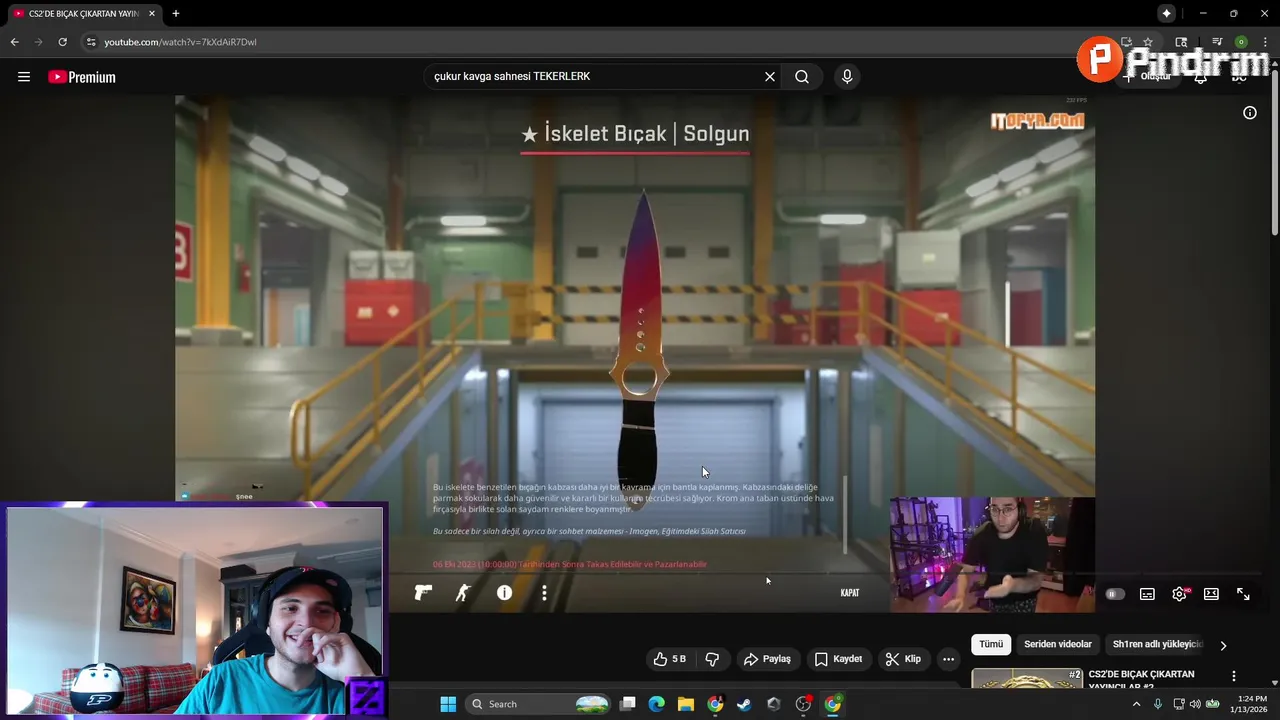Share the video via Paylaş
The height and width of the screenshot is (720, 1280).
[768, 659]
